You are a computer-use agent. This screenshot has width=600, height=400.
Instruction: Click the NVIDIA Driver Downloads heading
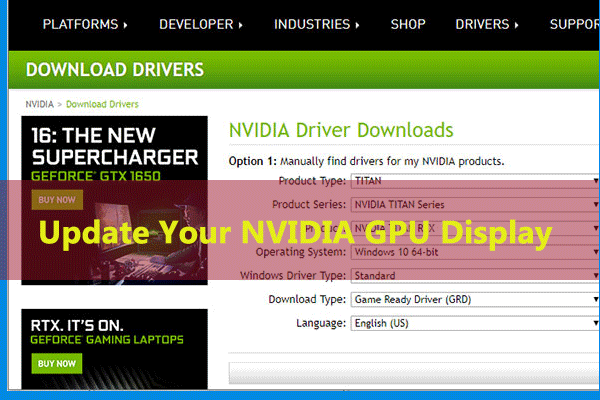click(341, 130)
